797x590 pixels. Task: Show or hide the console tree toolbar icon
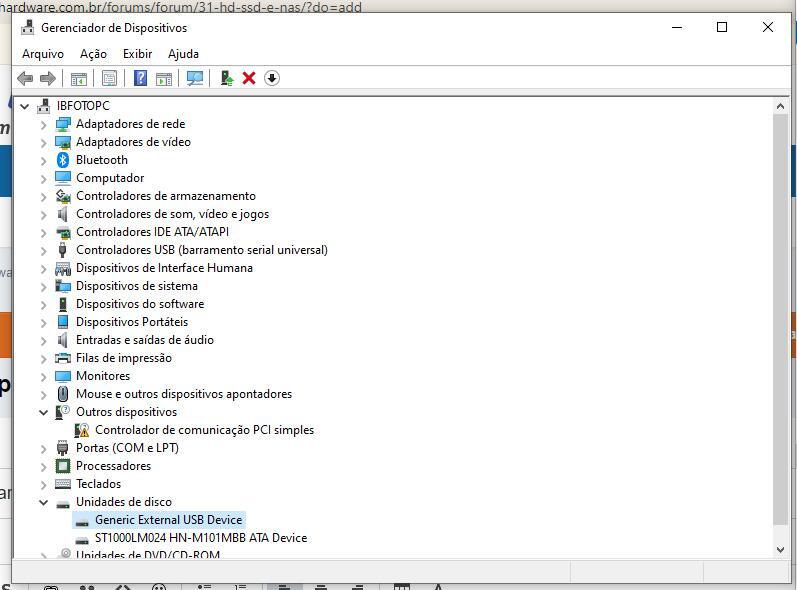pyautogui.click(x=79, y=78)
